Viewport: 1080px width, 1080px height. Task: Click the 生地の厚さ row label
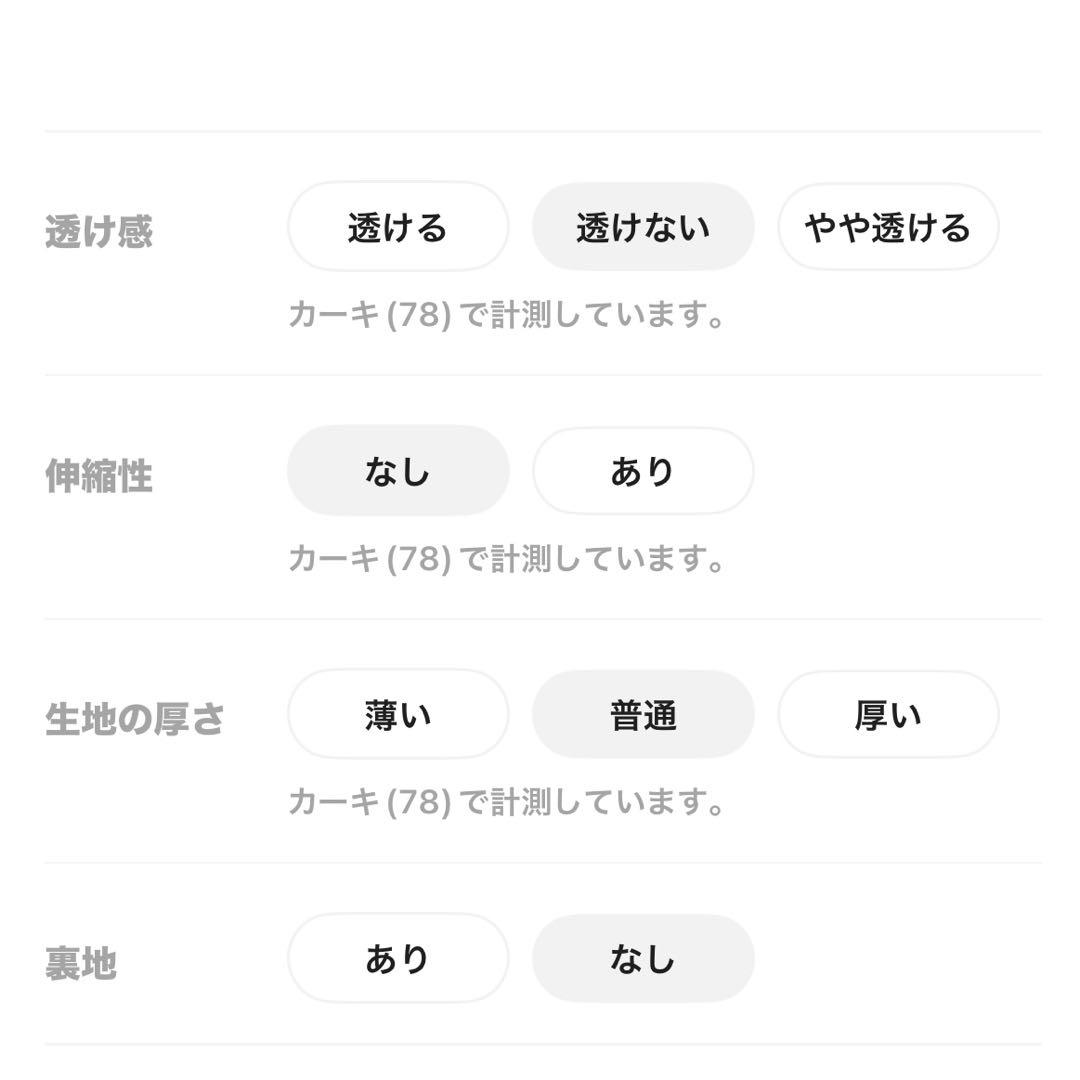pyautogui.click(x=134, y=720)
